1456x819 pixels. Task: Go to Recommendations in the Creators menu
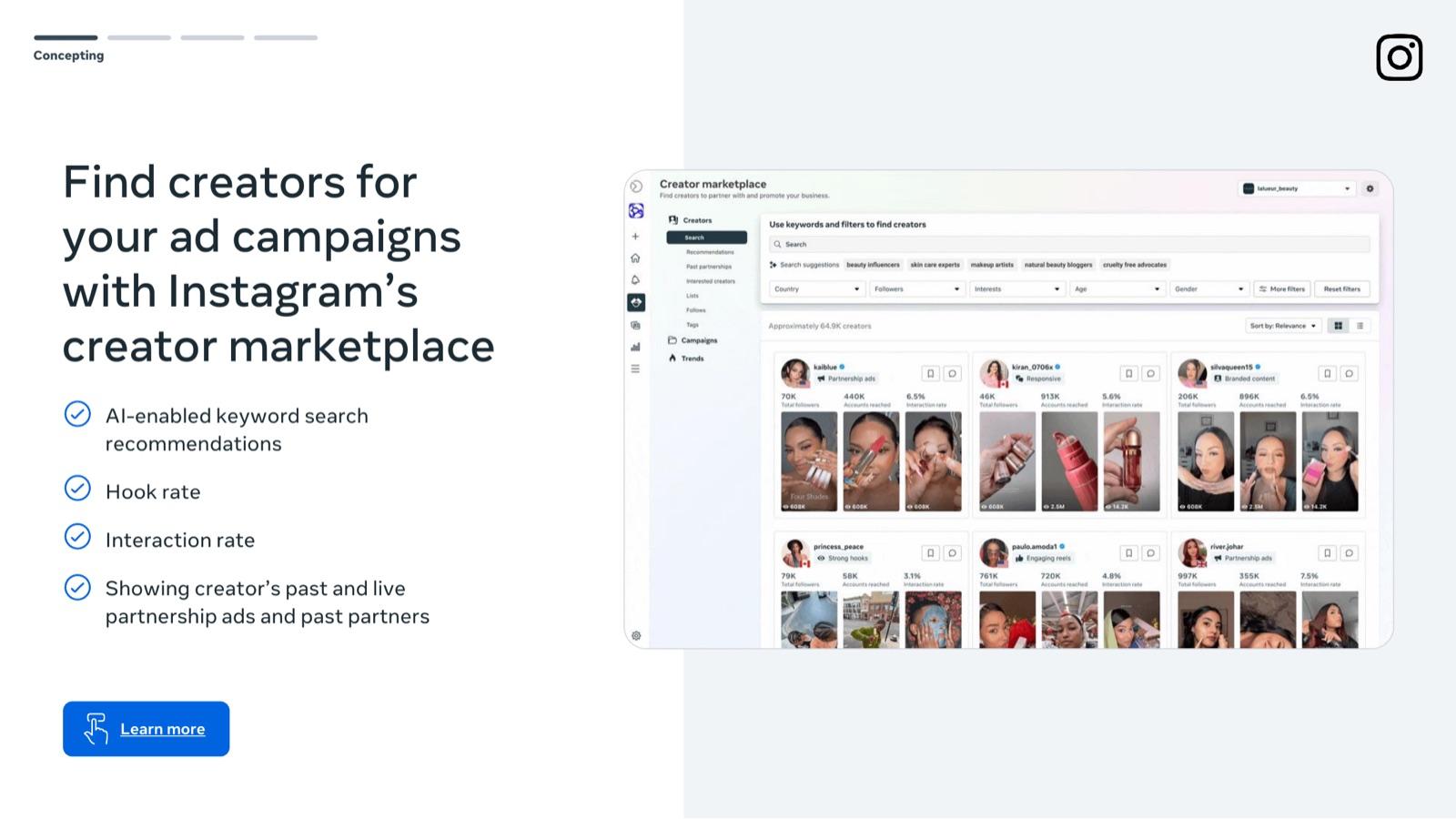(710, 252)
